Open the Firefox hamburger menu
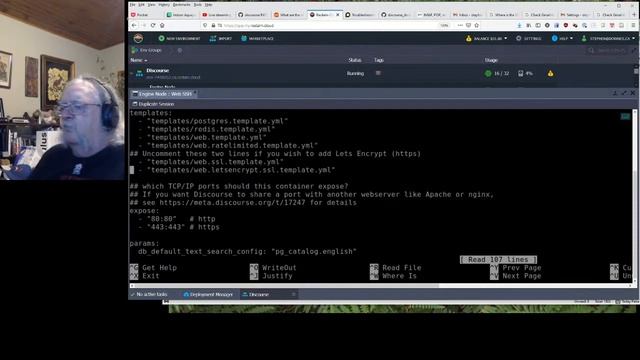The width and height of the screenshot is (640, 360). (x=633, y=25)
